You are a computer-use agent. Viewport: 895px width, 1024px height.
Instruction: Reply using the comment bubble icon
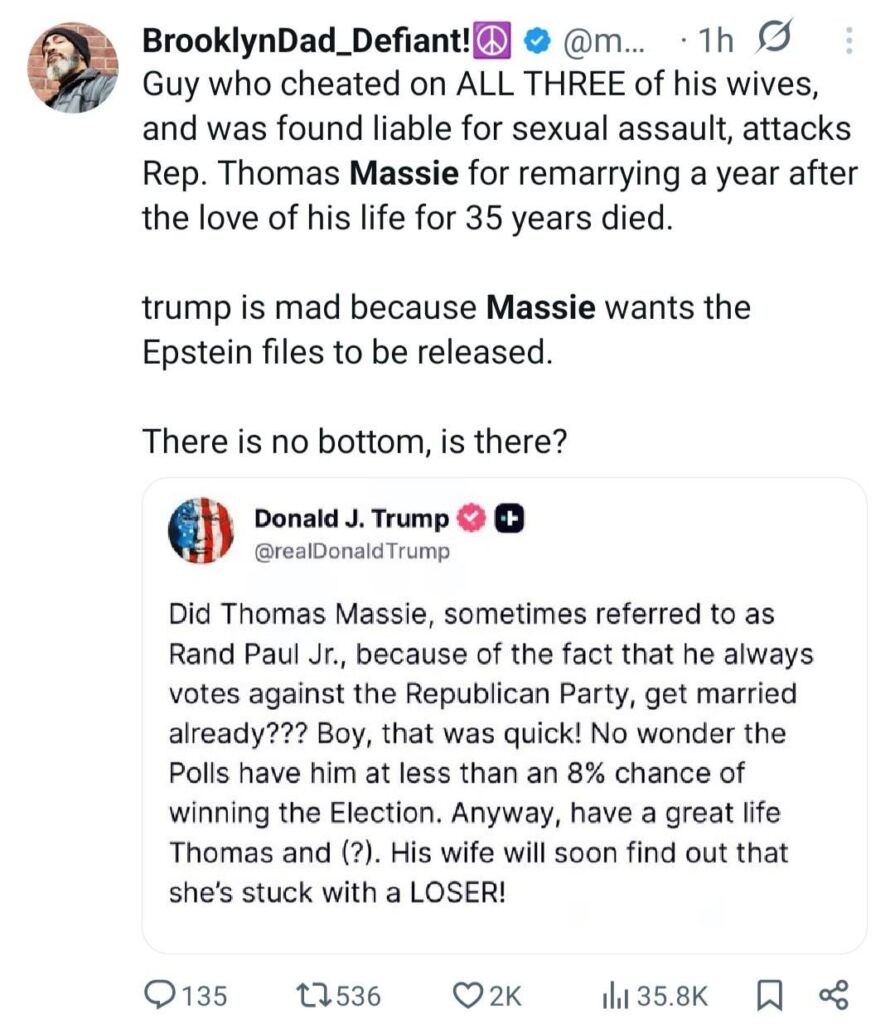point(163,994)
